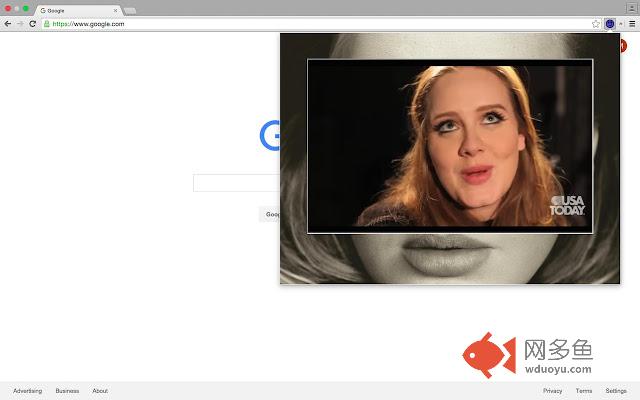This screenshot has height=400, width=640.
Task: Reload the Google page
Action: (33, 24)
